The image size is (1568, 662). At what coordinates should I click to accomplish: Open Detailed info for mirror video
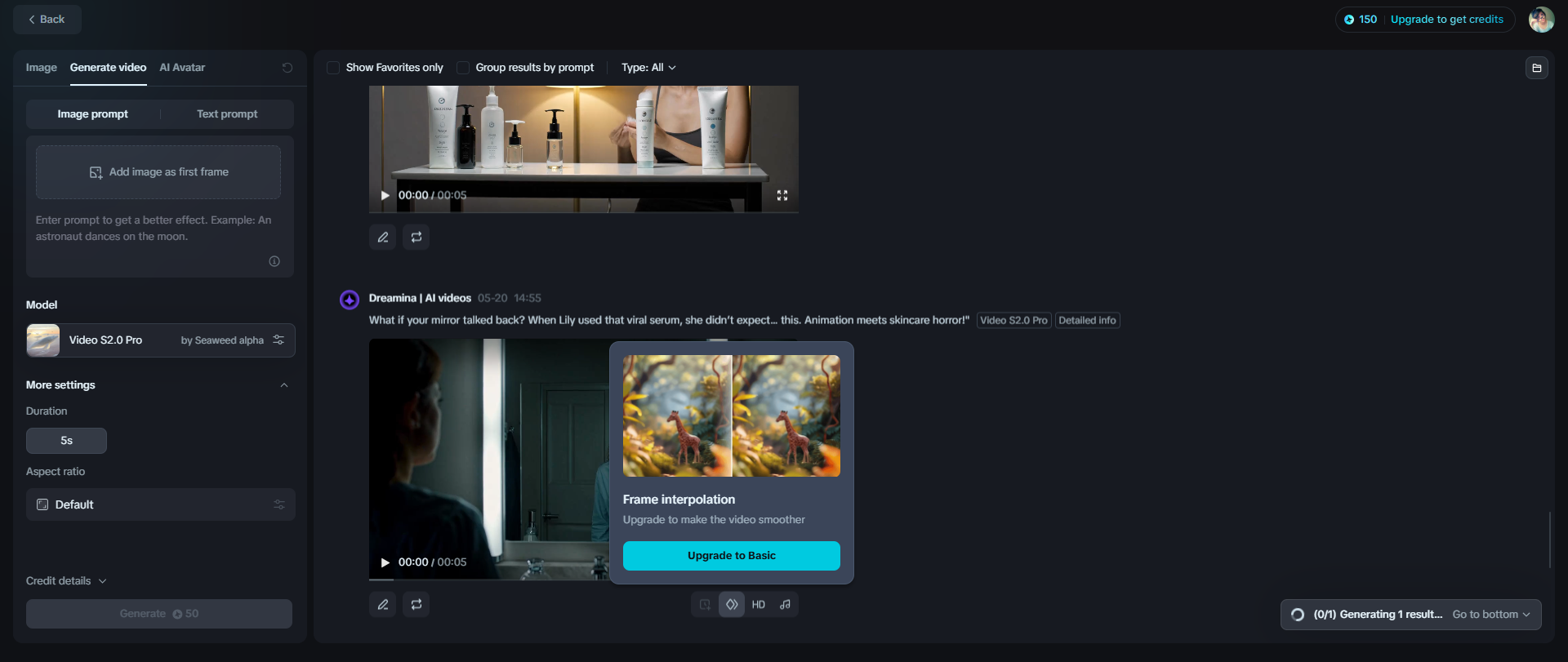pos(1087,321)
